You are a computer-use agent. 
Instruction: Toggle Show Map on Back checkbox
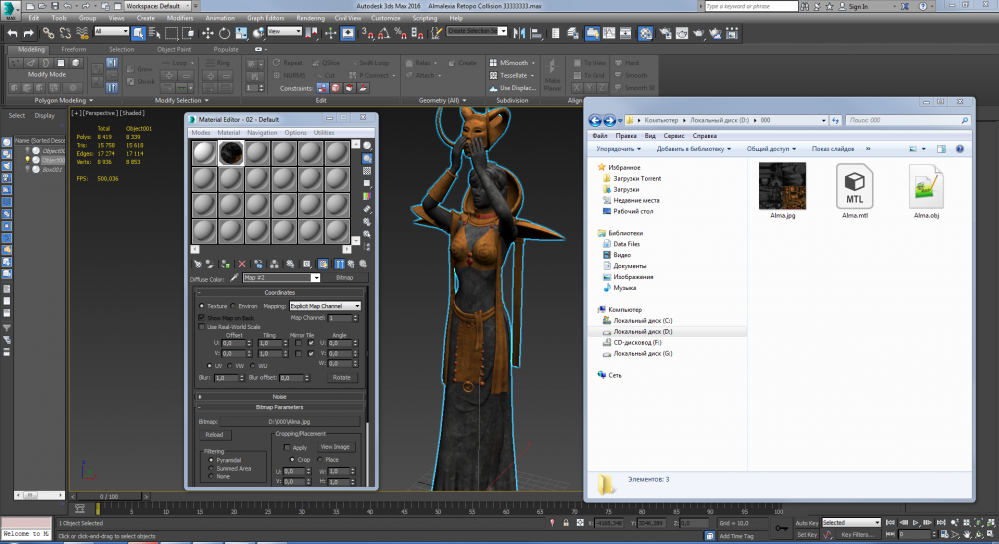point(202,317)
